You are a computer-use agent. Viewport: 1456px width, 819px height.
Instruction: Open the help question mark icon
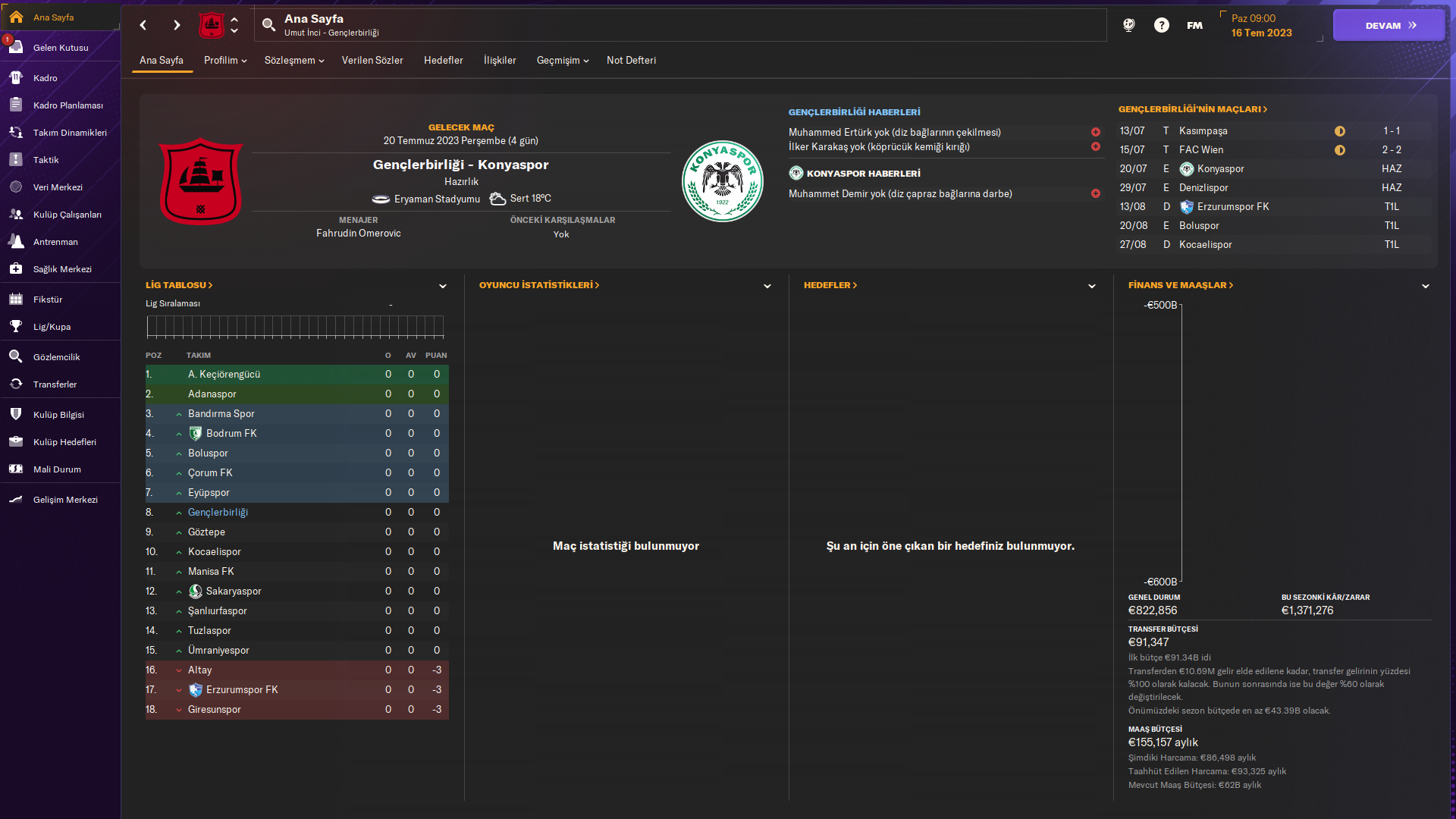[1161, 25]
